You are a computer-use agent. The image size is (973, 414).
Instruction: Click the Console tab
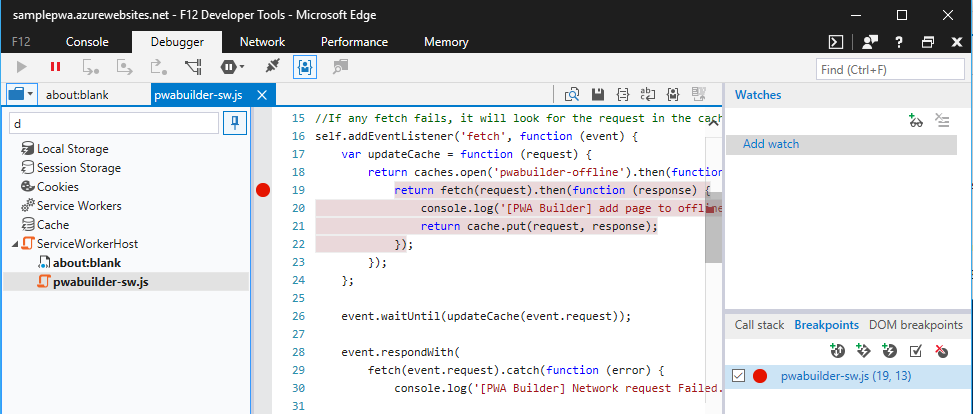87,42
